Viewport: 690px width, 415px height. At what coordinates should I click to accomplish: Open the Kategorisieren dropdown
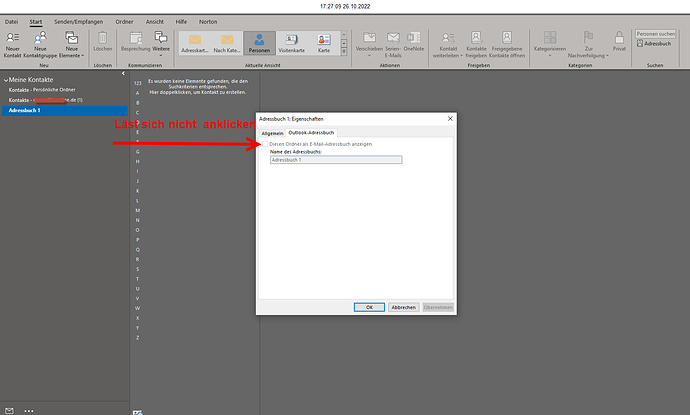pyautogui.click(x=550, y=44)
